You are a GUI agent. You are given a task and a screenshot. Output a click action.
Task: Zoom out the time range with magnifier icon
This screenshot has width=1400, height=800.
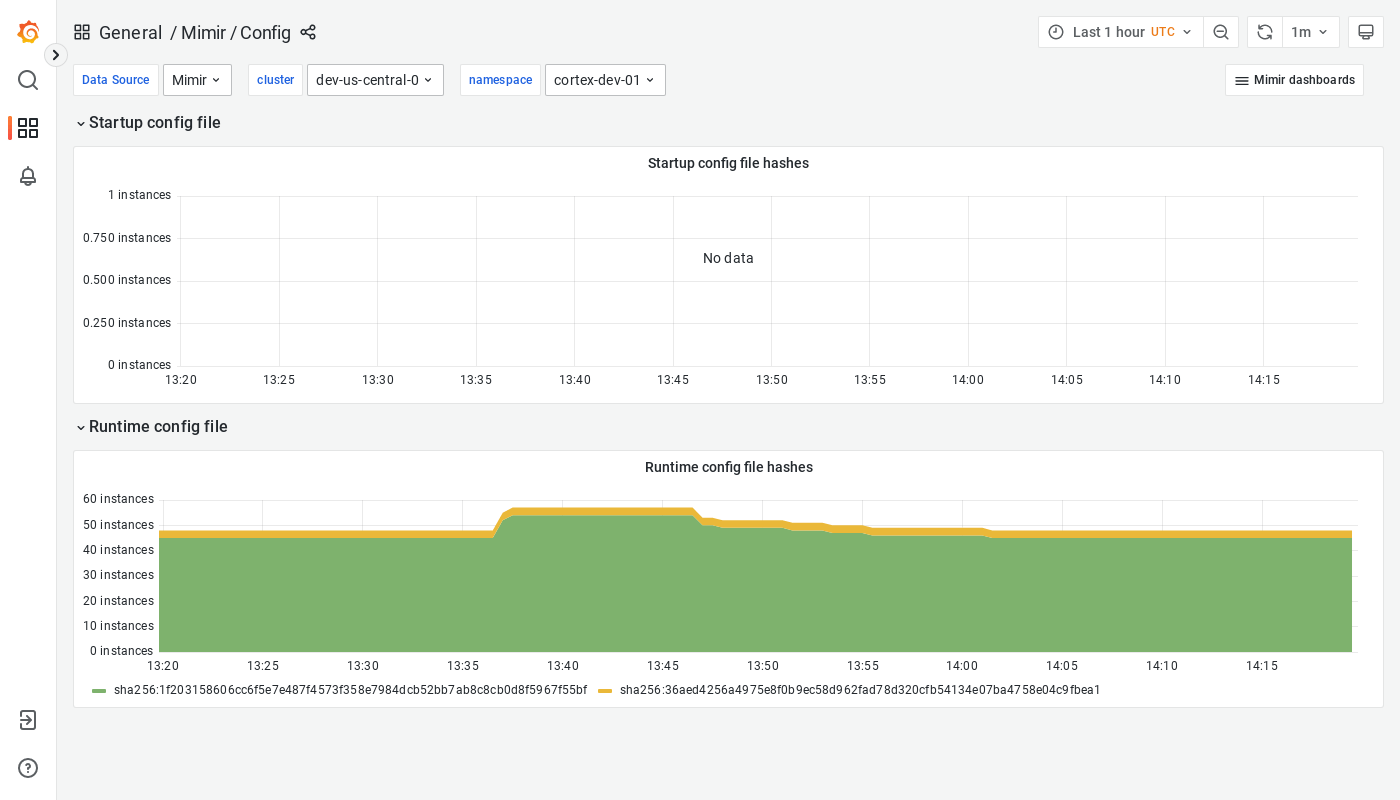(1221, 31)
